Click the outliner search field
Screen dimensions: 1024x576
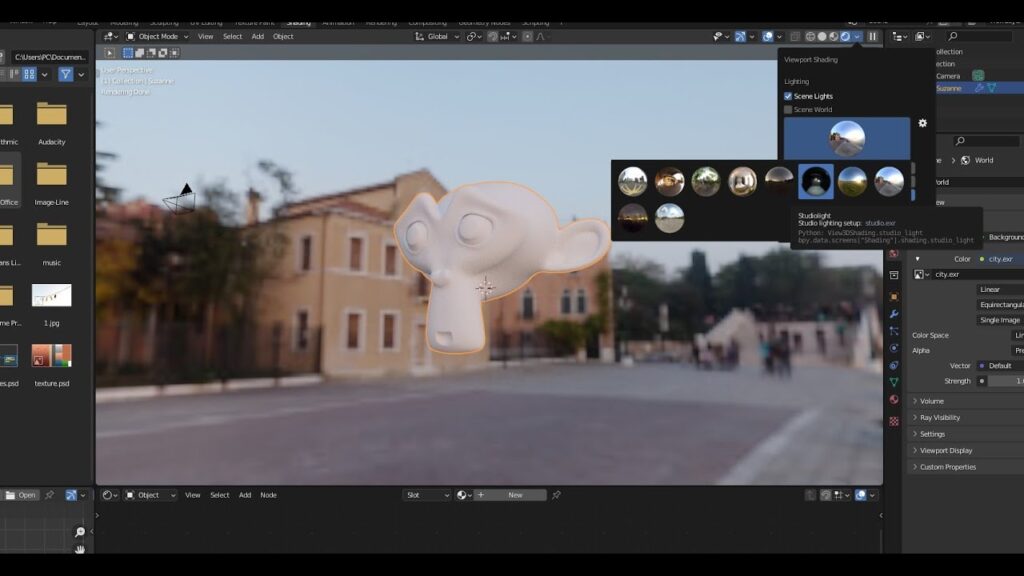[x=980, y=37]
